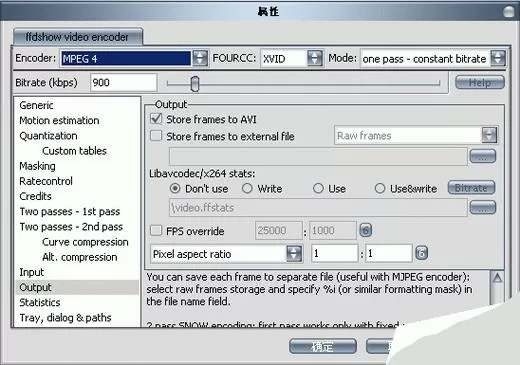Click the FPS override 25000 field
This screenshot has height=365, width=520.
point(279,230)
